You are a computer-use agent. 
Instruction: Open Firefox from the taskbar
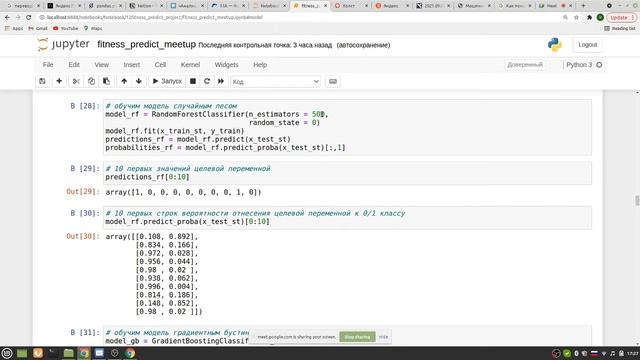pos(38,353)
